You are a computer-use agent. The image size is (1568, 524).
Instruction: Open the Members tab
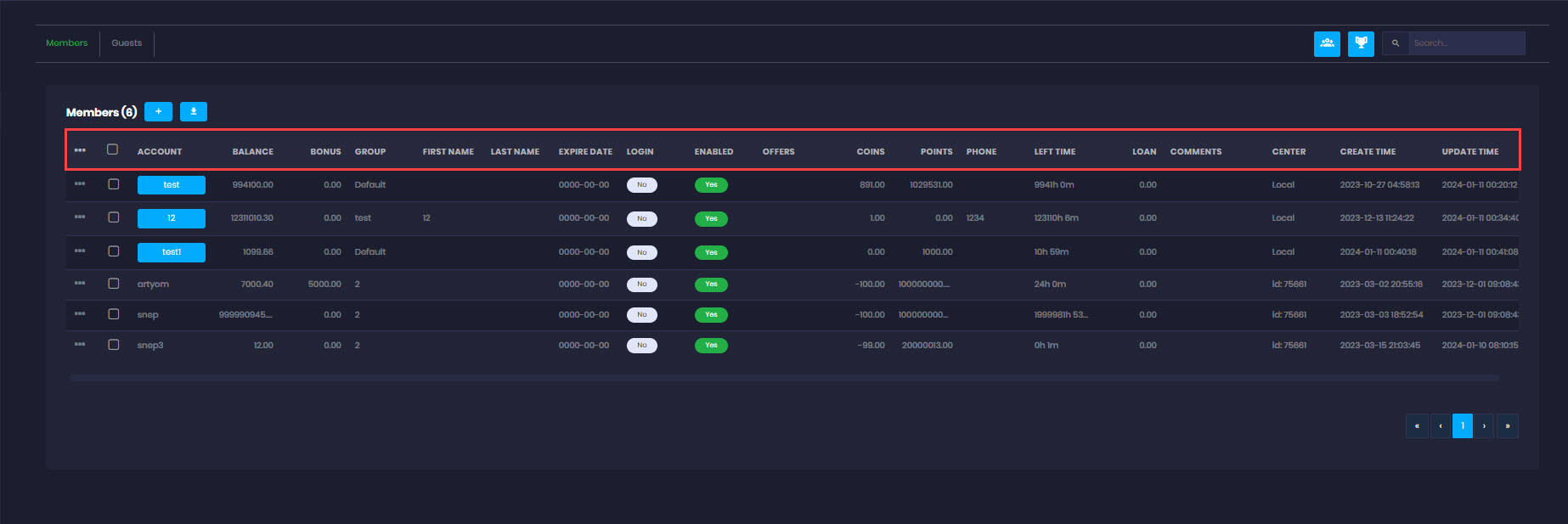67,43
